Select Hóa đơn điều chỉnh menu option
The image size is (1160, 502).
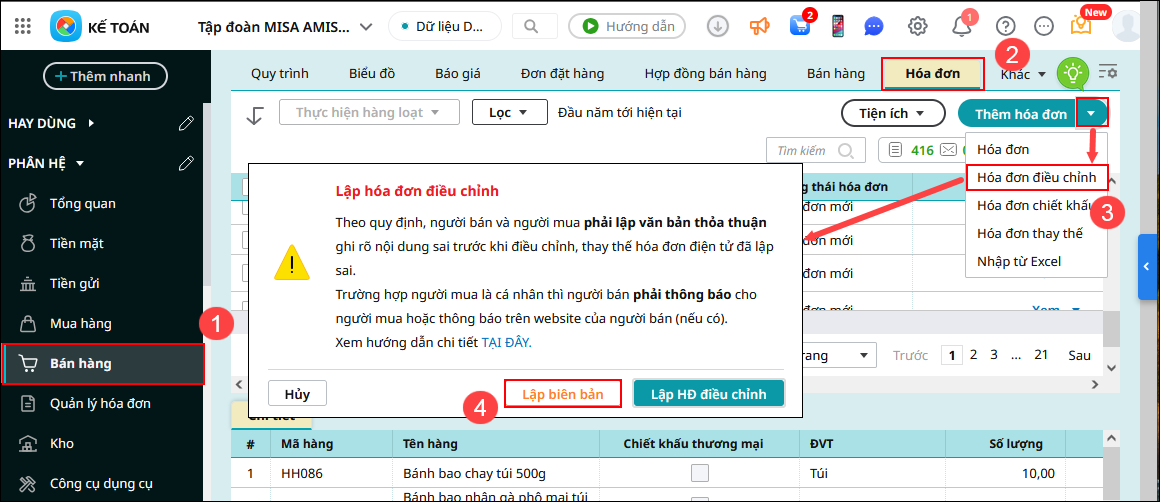tap(1036, 177)
